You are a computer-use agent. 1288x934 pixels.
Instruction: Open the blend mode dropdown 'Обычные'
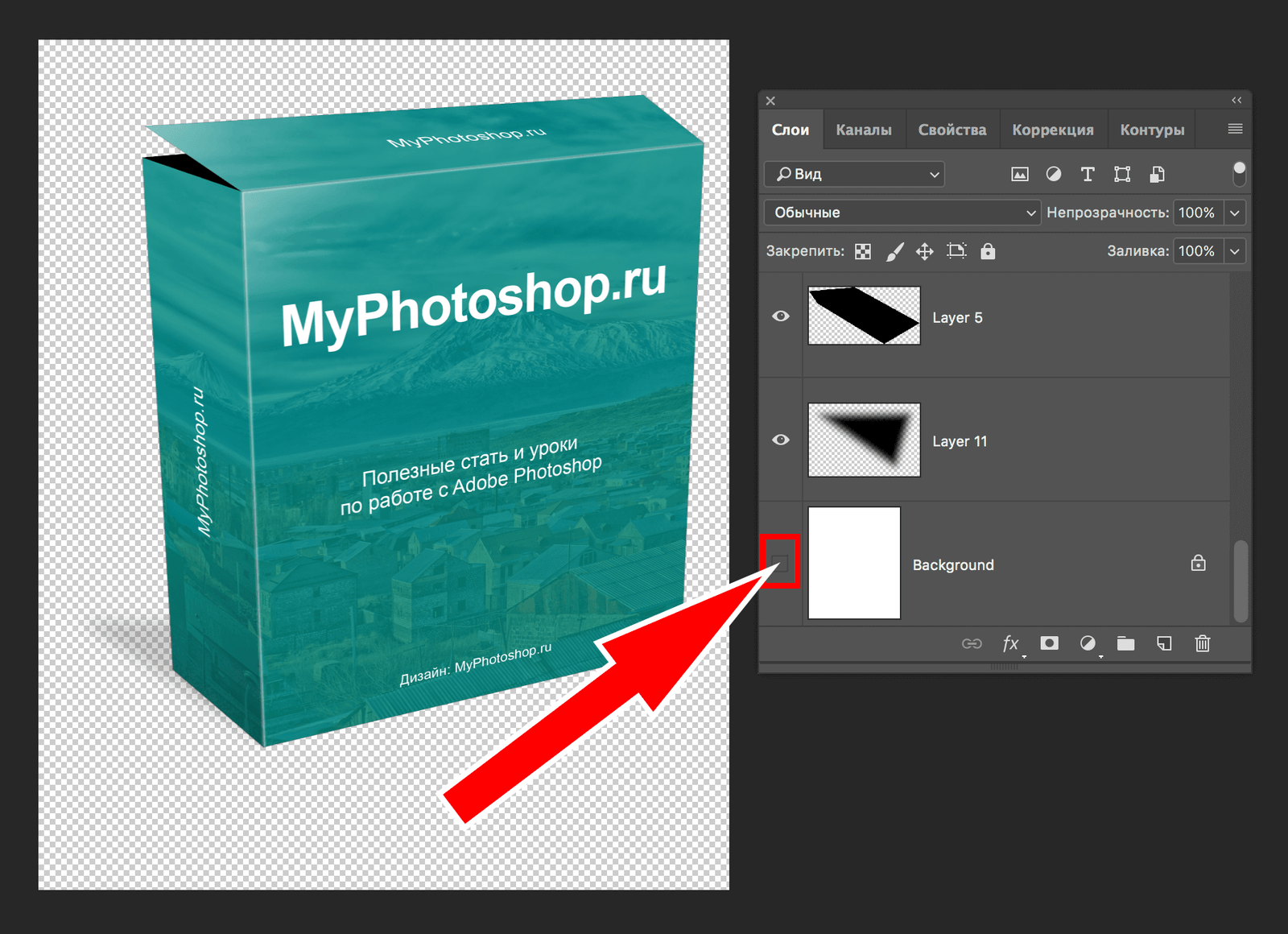pos(902,213)
